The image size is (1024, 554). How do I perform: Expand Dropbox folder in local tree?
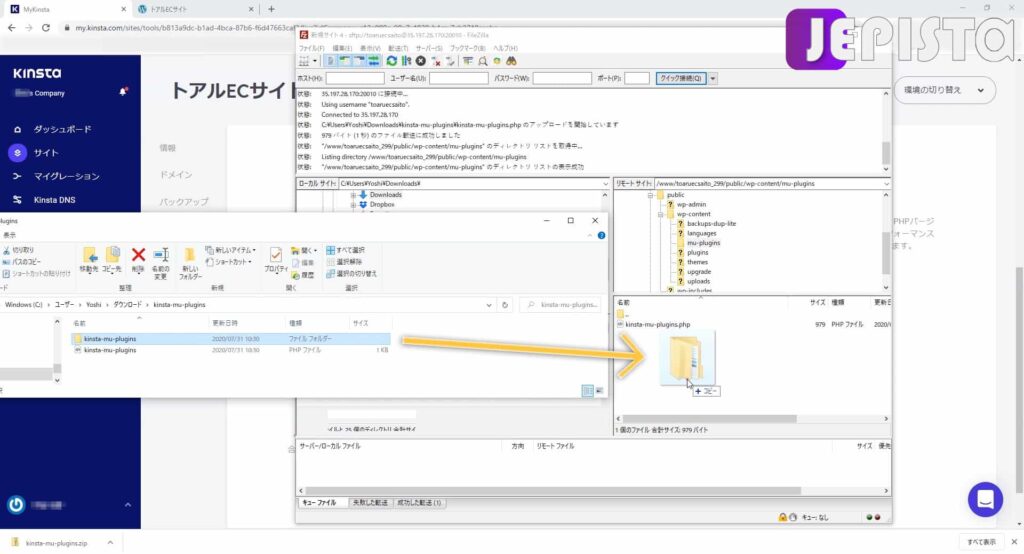tap(353, 205)
